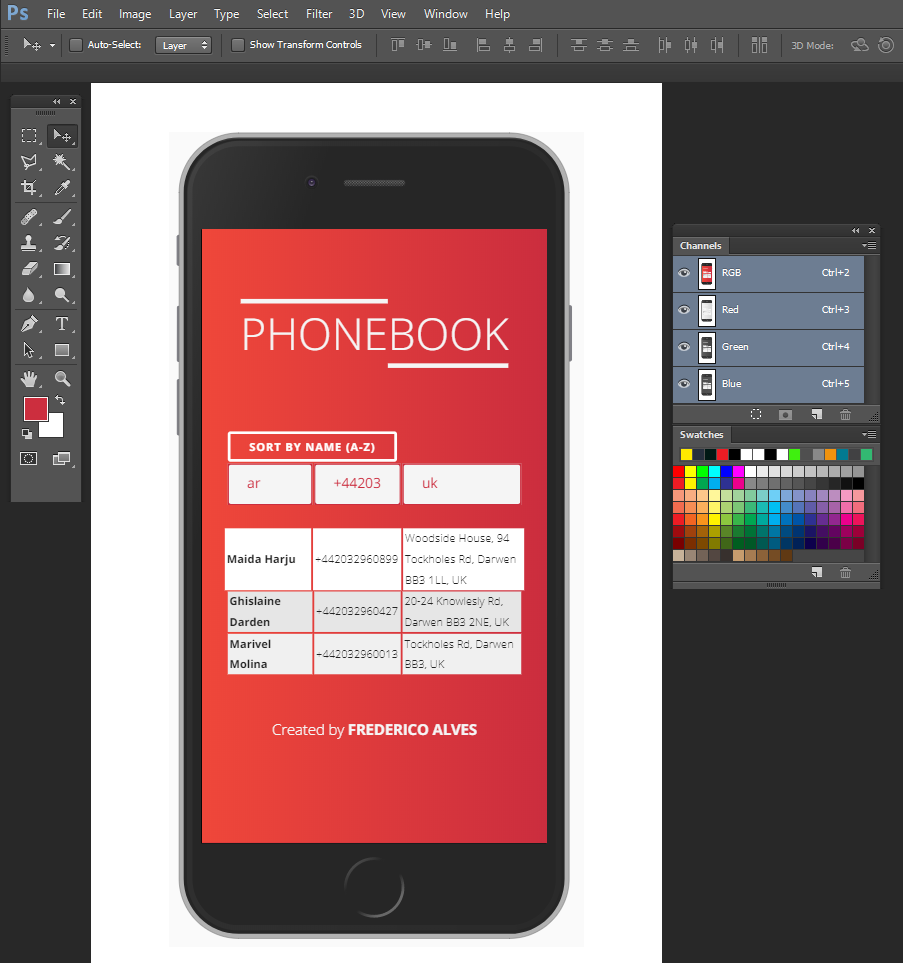The height and width of the screenshot is (963, 903).
Task: Select the Lasso tool
Action: [x=29, y=162]
